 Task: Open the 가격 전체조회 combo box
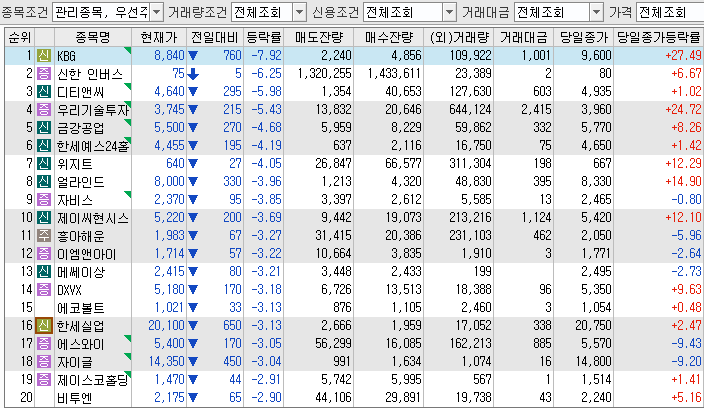click(x=670, y=12)
